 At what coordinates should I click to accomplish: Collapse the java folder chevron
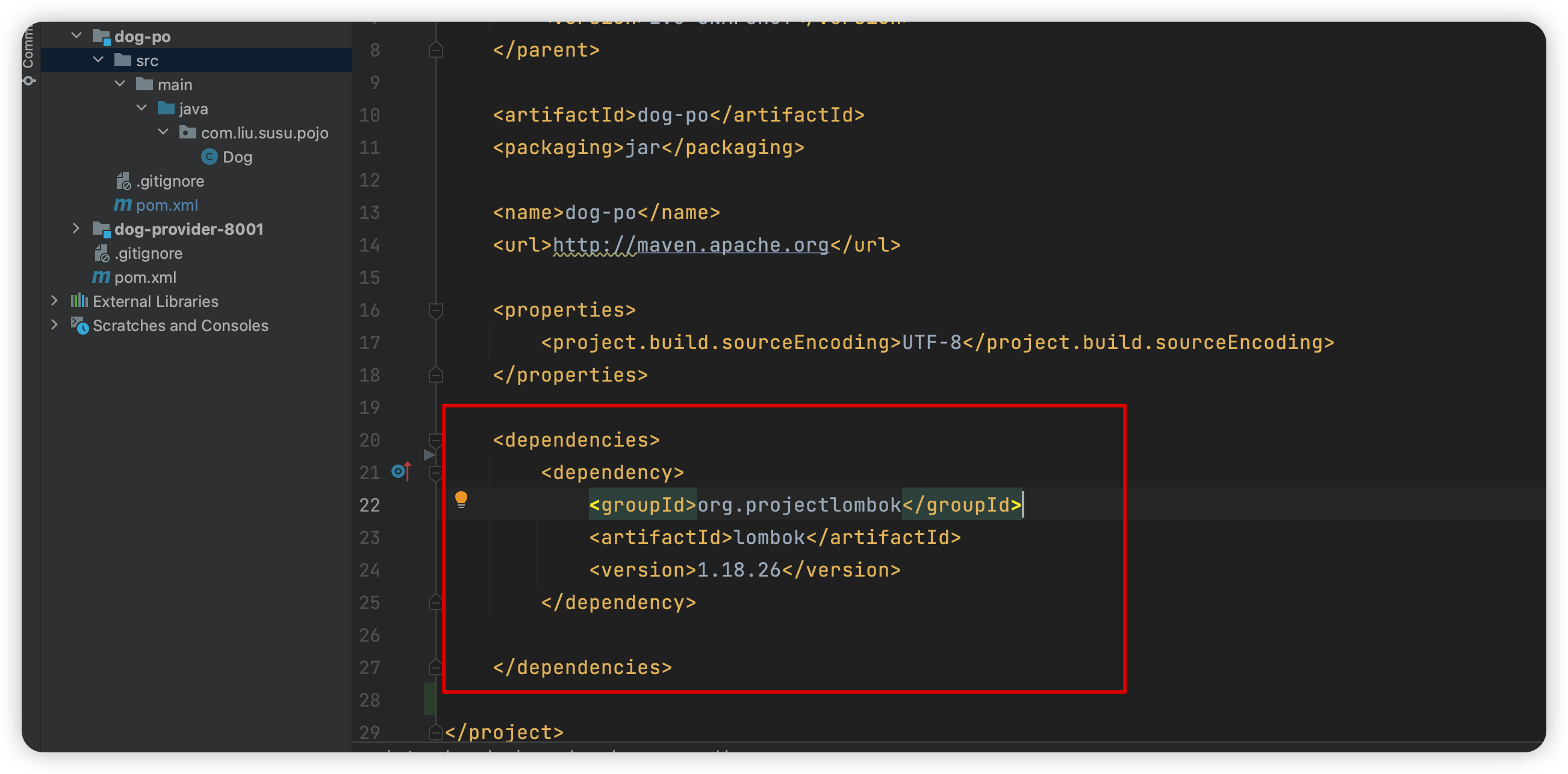(142, 108)
